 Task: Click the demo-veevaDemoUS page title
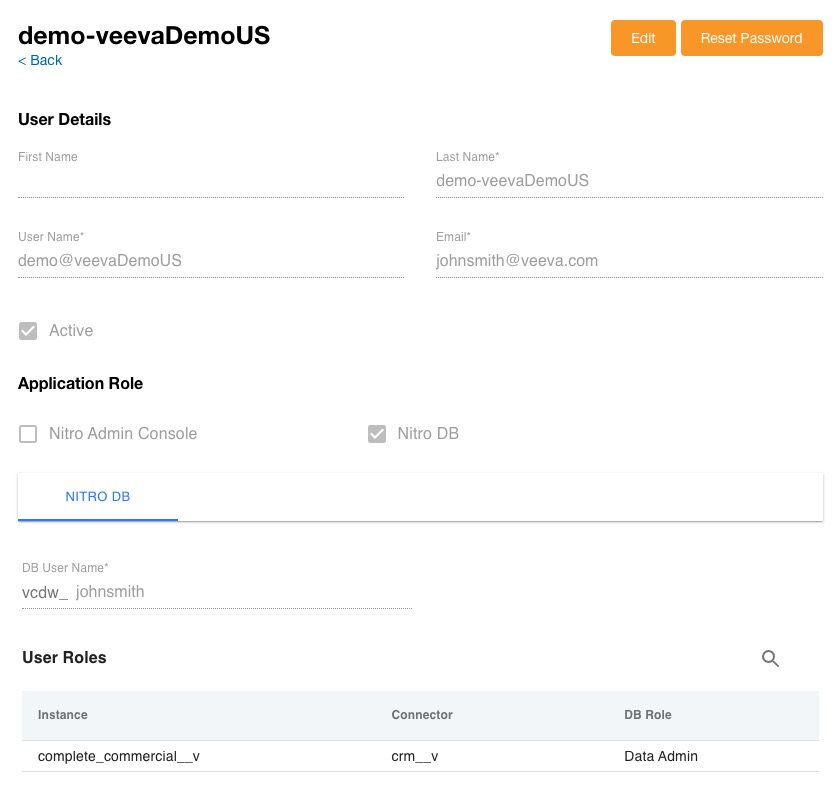click(x=144, y=36)
